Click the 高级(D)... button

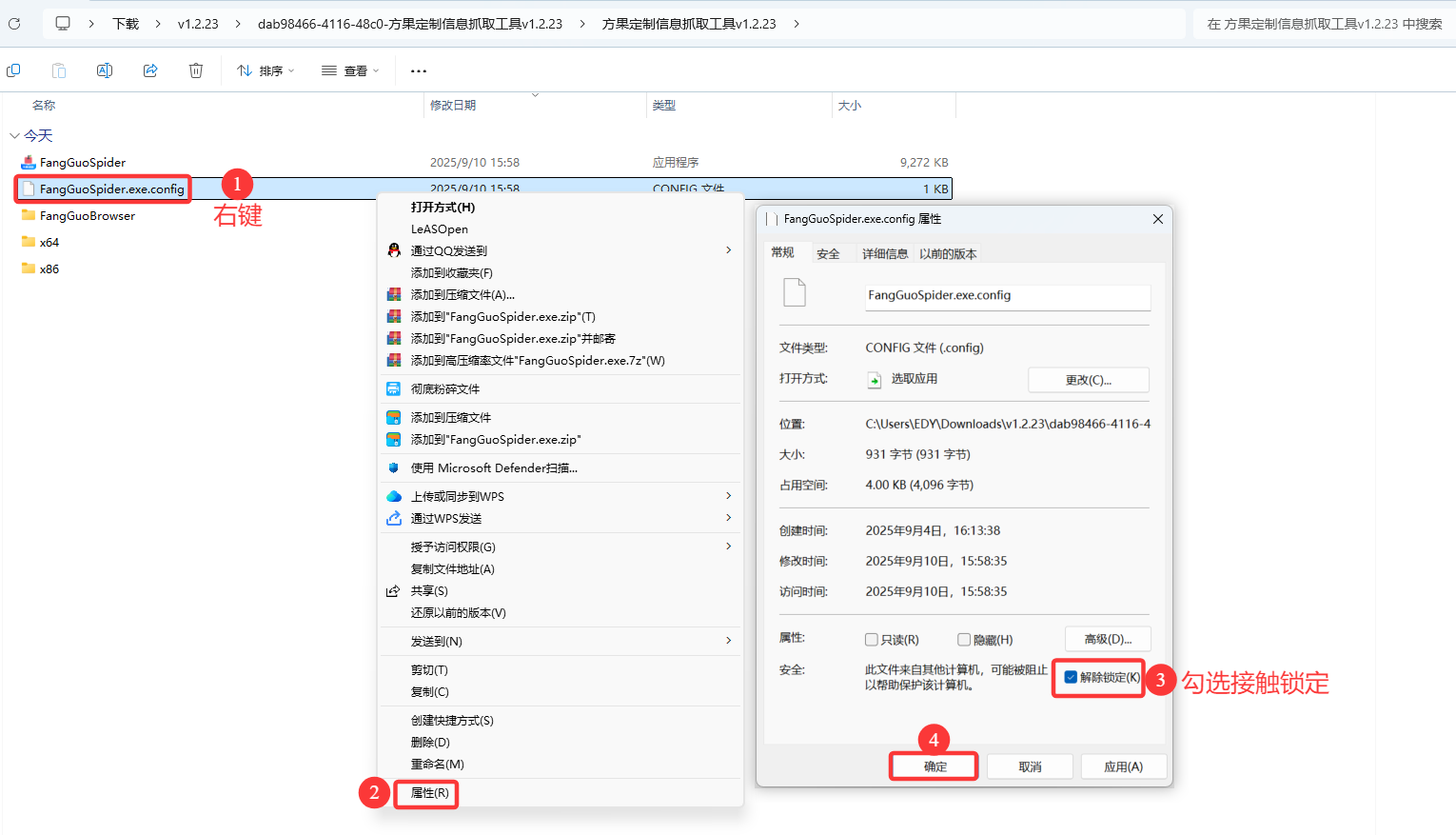(x=1108, y=639)
